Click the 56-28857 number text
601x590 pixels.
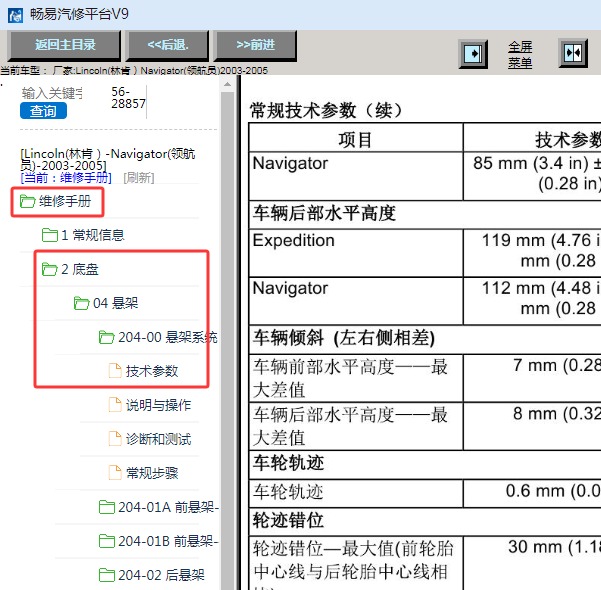[x=128, y=97]
